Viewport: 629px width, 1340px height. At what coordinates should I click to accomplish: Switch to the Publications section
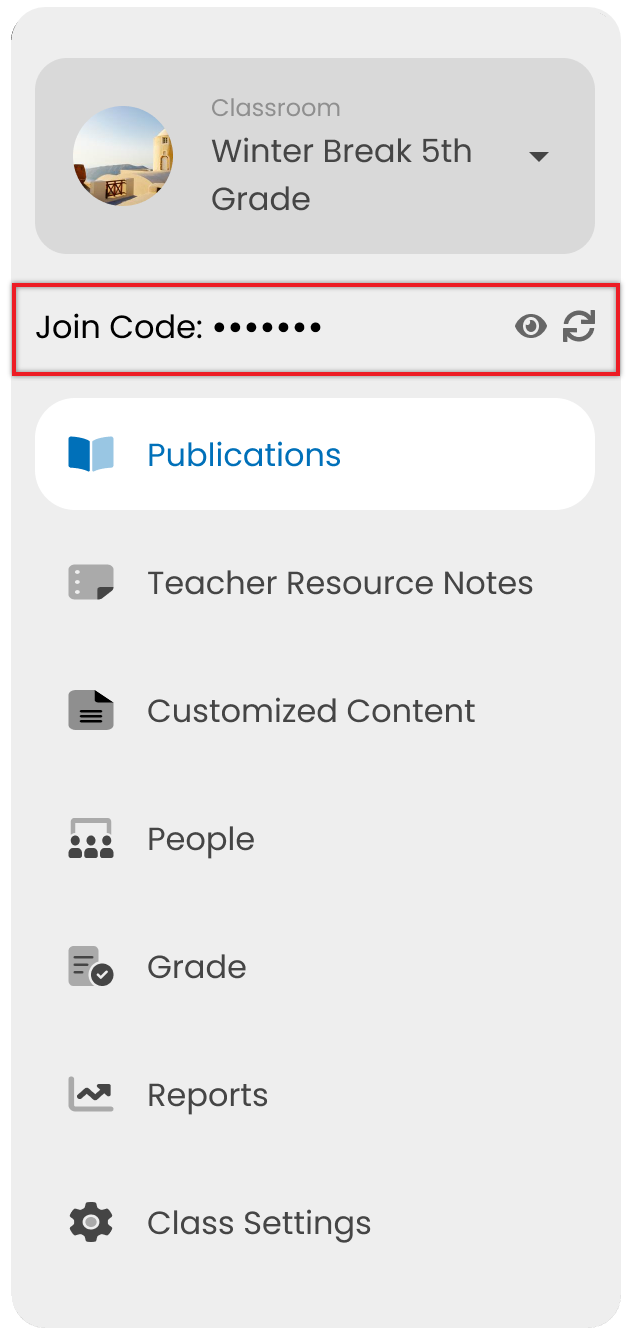pyautogui.click(x=243, y=453)
